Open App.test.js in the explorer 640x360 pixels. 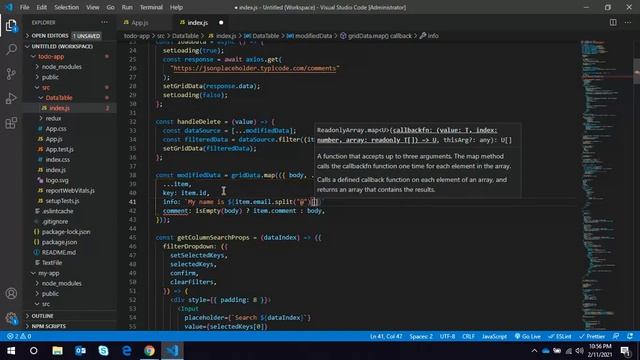coord(60,149)
